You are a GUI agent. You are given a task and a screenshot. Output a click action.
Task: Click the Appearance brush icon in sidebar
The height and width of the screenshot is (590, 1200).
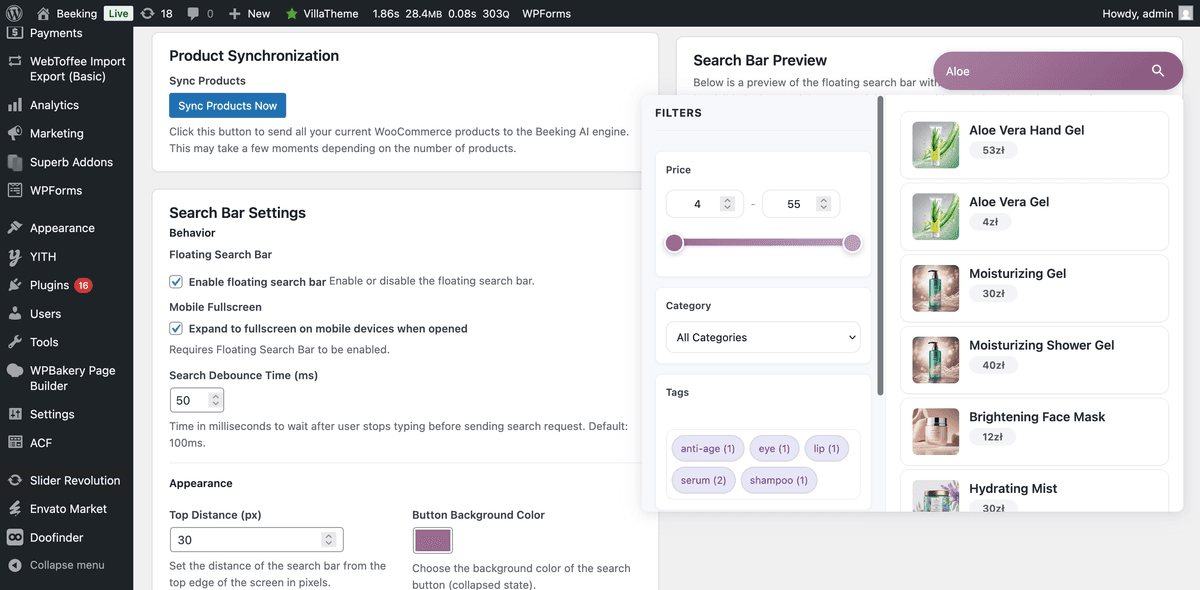tap(15, 228)
